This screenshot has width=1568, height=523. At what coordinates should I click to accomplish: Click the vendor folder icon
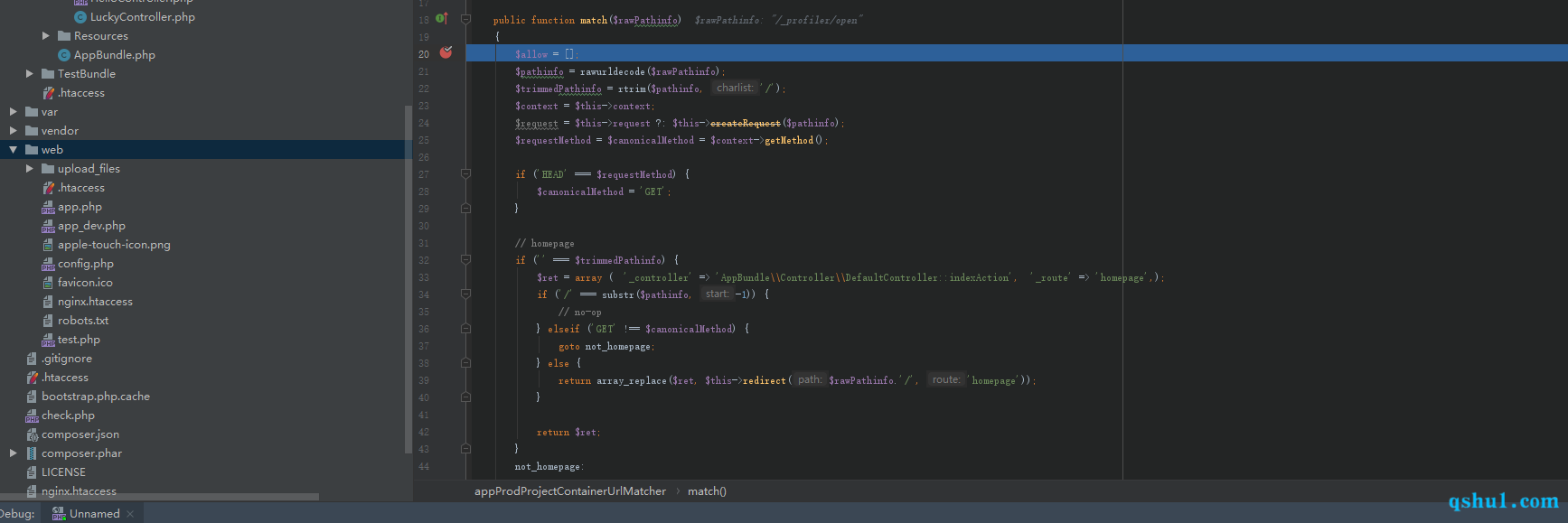click(x=32, y=131)
